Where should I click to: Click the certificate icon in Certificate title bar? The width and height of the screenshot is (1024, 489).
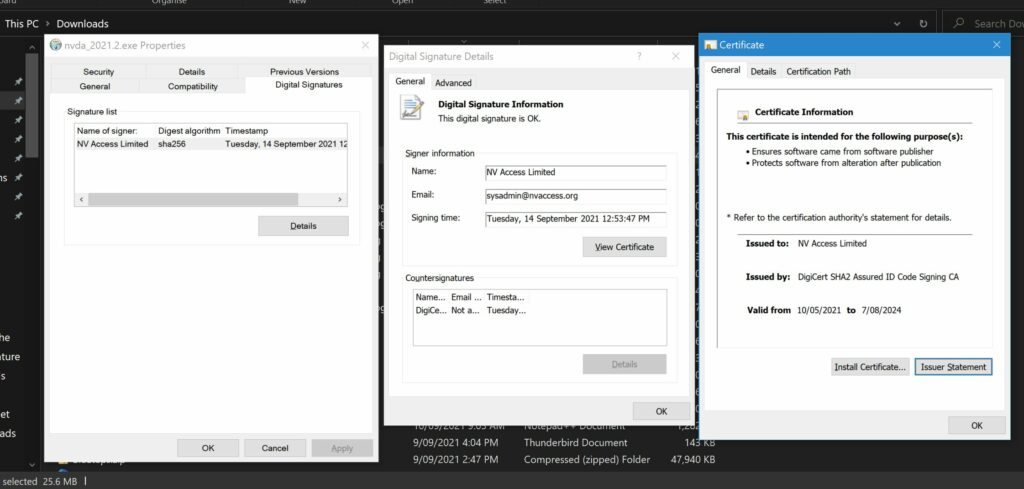coord(711,45)
